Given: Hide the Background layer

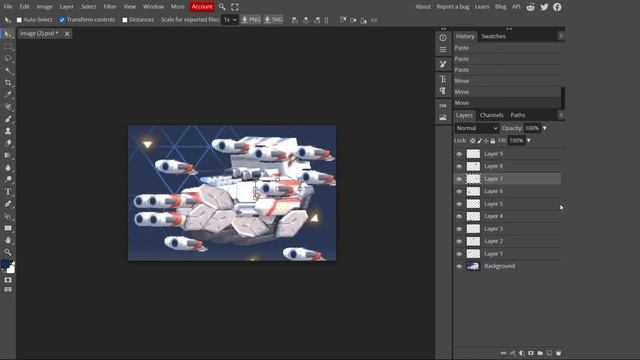Looking at the screenshot, I should pyautogui.click(x=459, y=267).
